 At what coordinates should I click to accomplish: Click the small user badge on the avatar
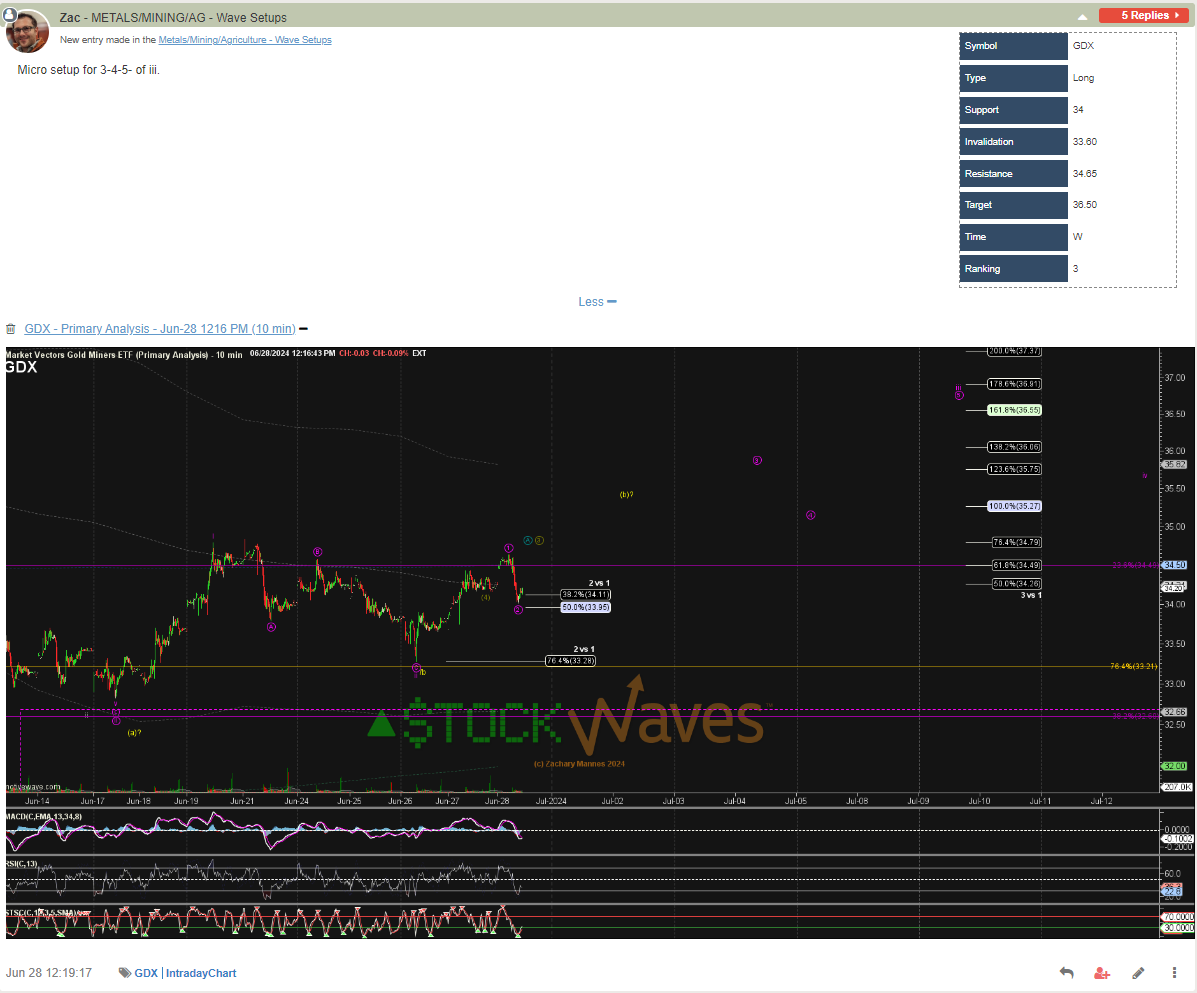click(9, 15)
